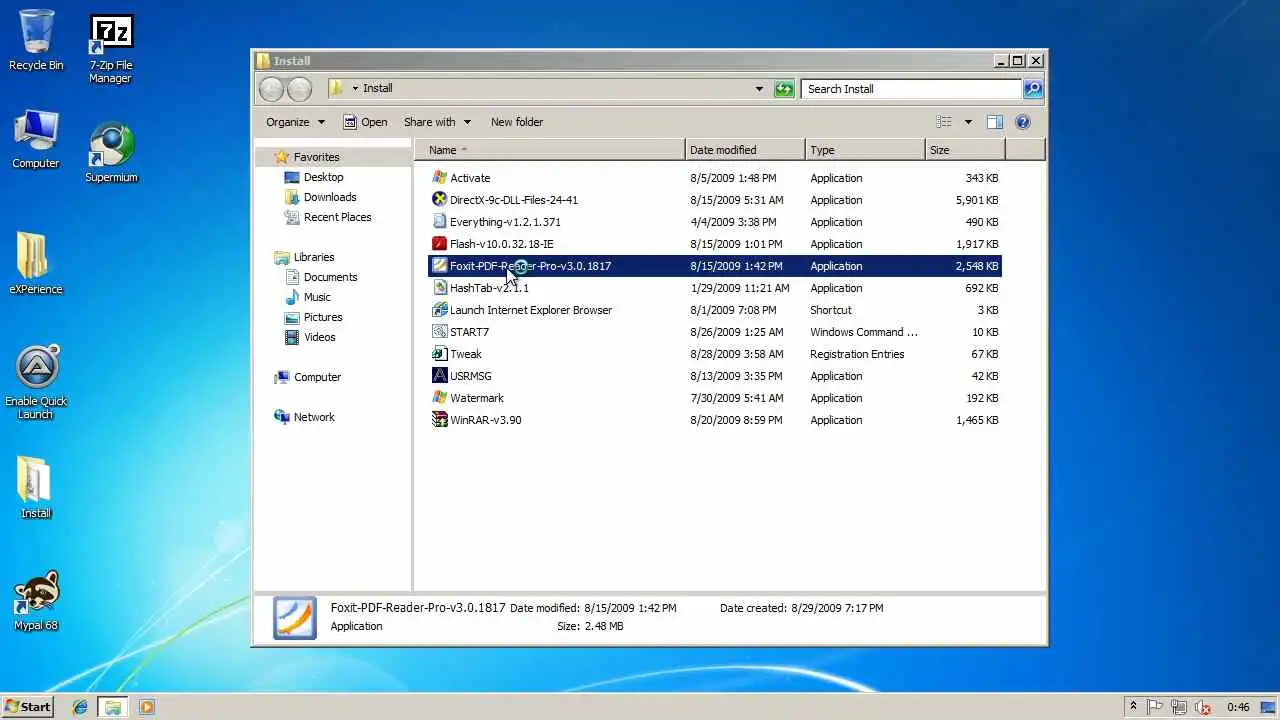This screenshot has height=720, width=1280.
Task: Select the Tweak registry file icon
Action: click(439, 354)
